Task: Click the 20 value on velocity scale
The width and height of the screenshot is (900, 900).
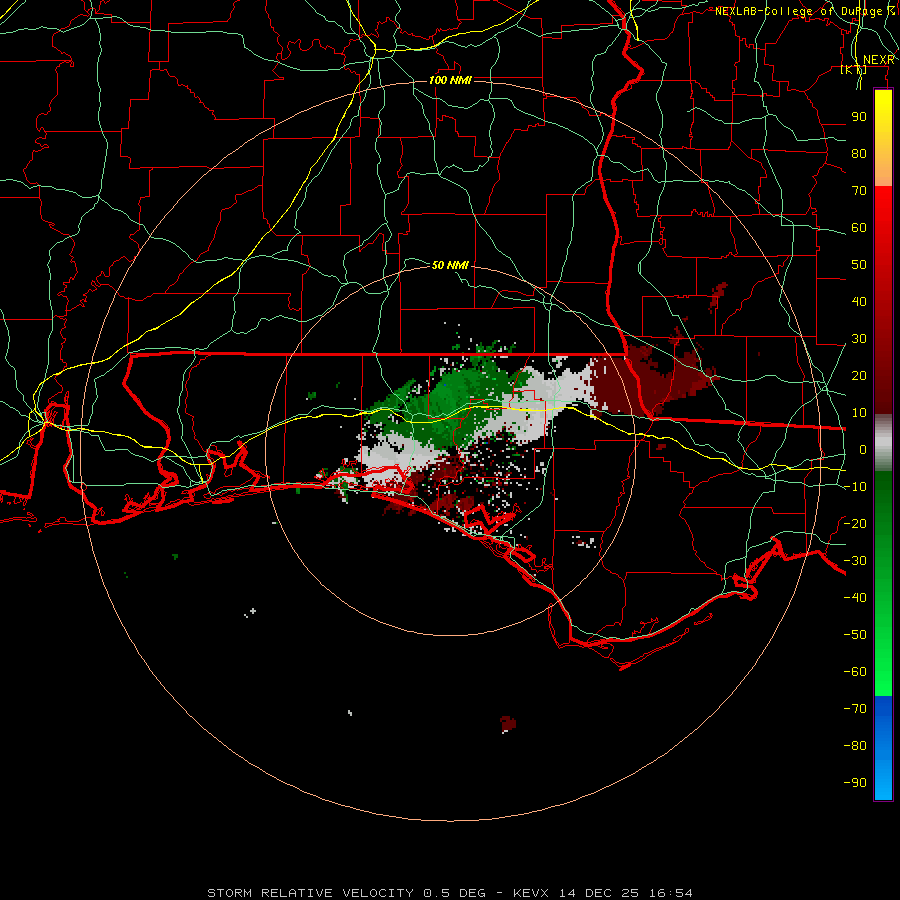Action: coord(859,376)
